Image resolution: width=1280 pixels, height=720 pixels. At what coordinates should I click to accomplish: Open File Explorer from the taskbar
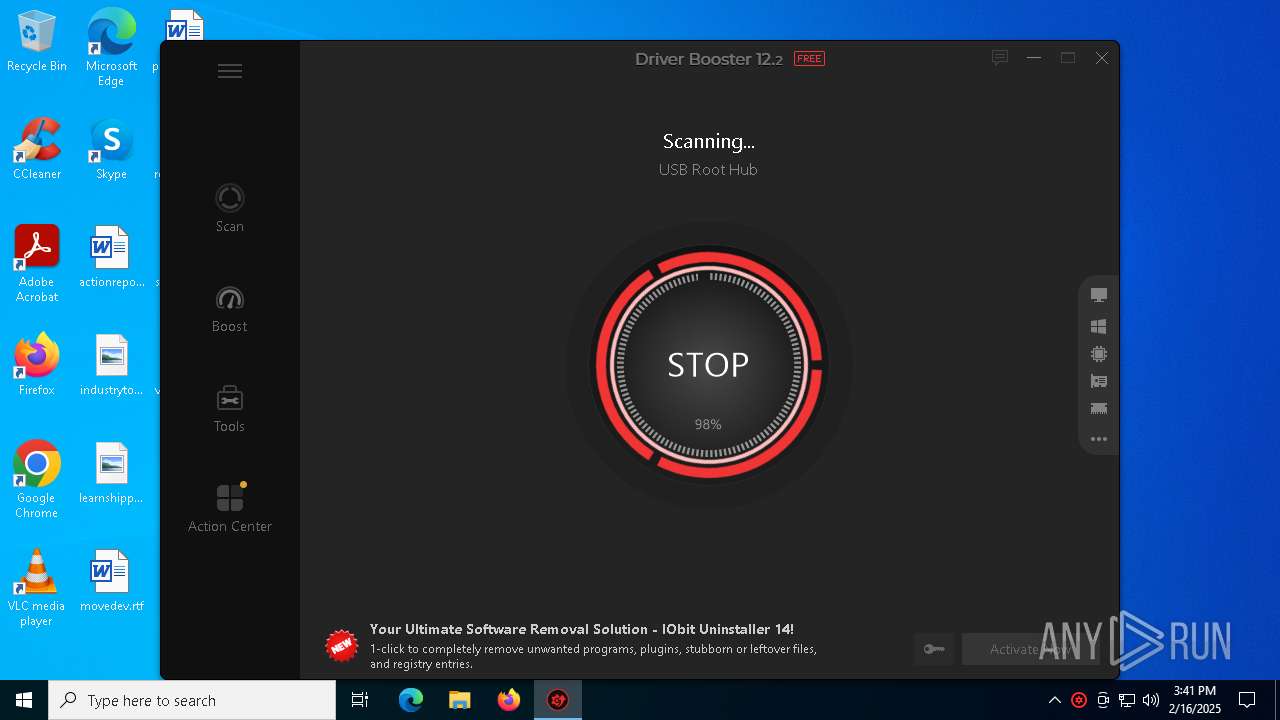pyautogui.click(x=459, y=700)
